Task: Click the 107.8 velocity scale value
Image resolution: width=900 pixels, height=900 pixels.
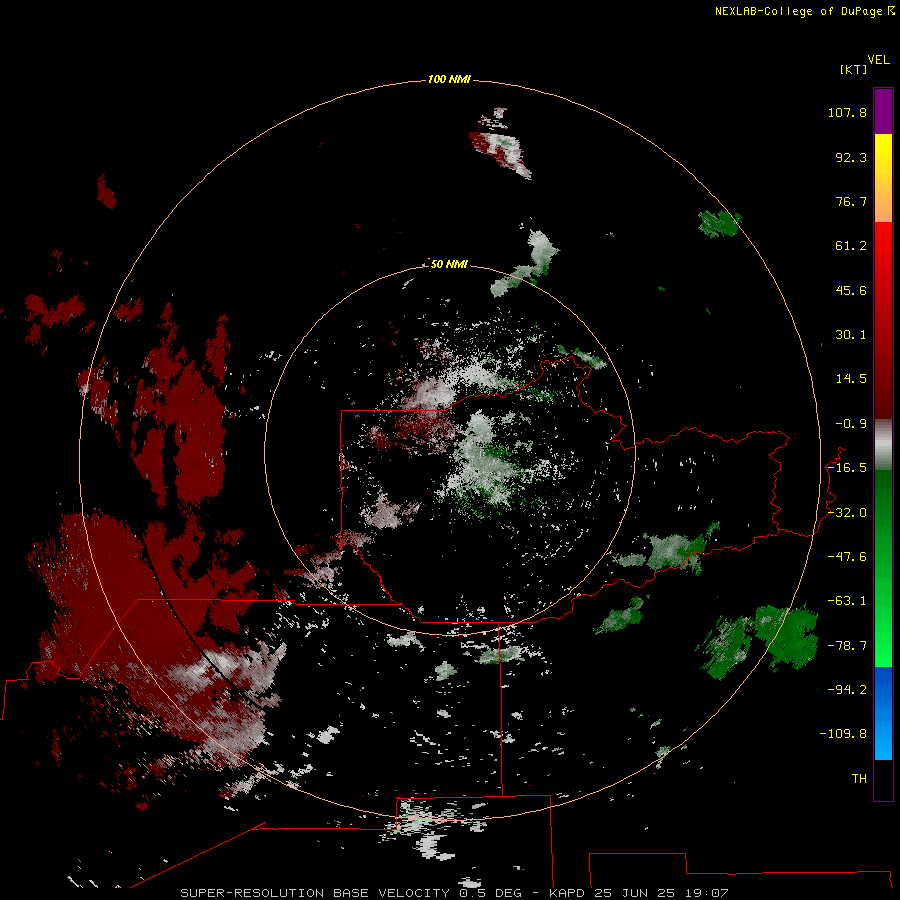Action: [x=847, y=112]
